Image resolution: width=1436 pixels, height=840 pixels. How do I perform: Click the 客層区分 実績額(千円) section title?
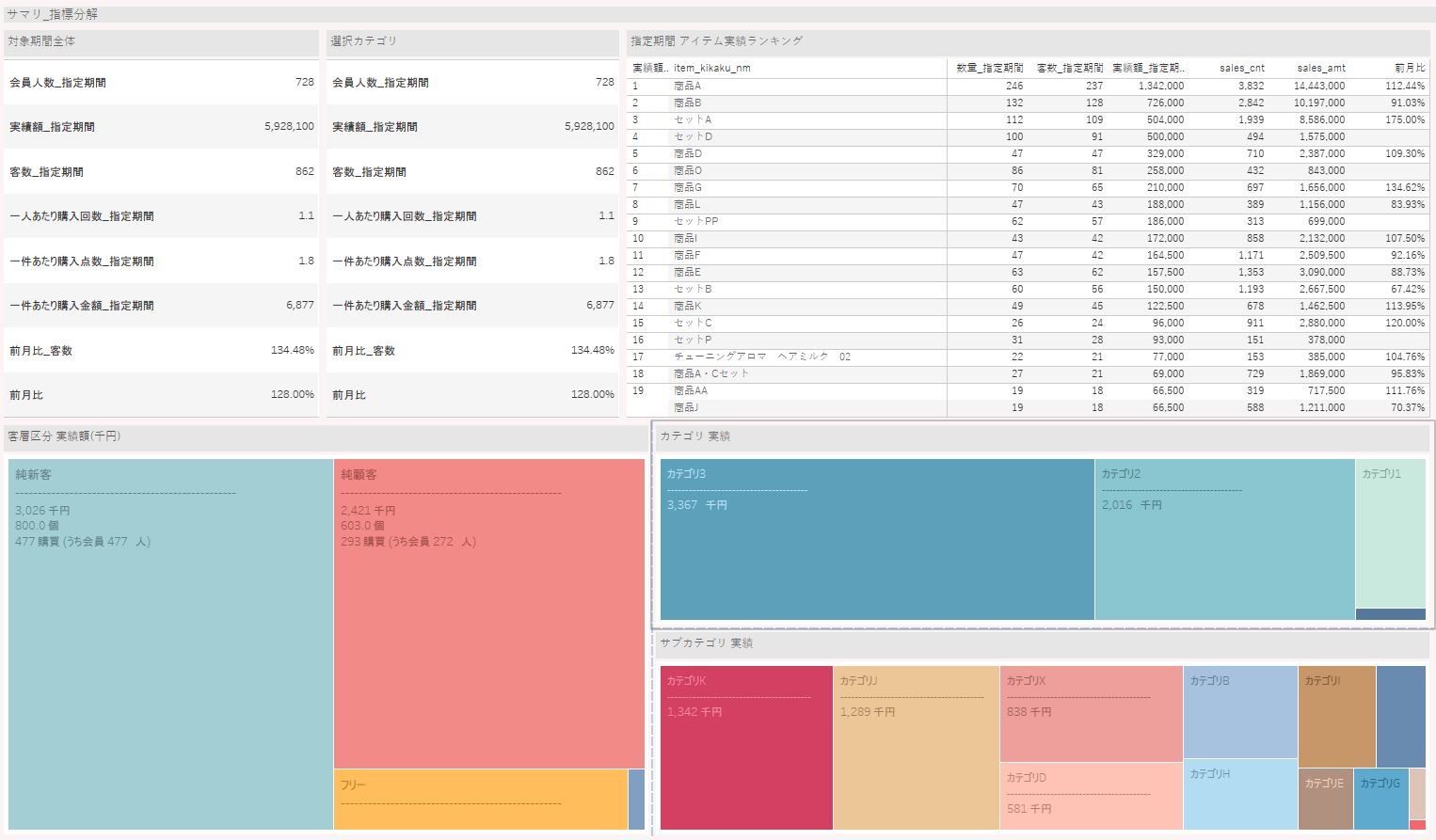[x=64, y=436]
